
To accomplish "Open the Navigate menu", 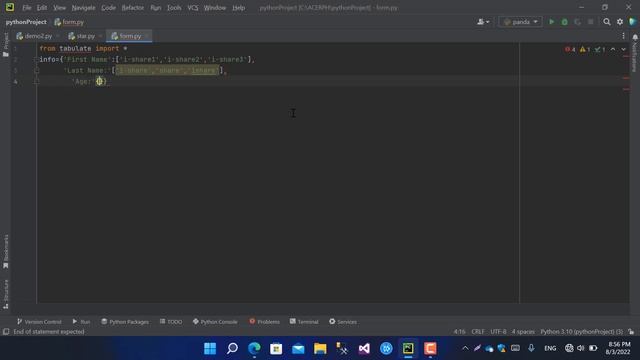I will coord(83,8).
